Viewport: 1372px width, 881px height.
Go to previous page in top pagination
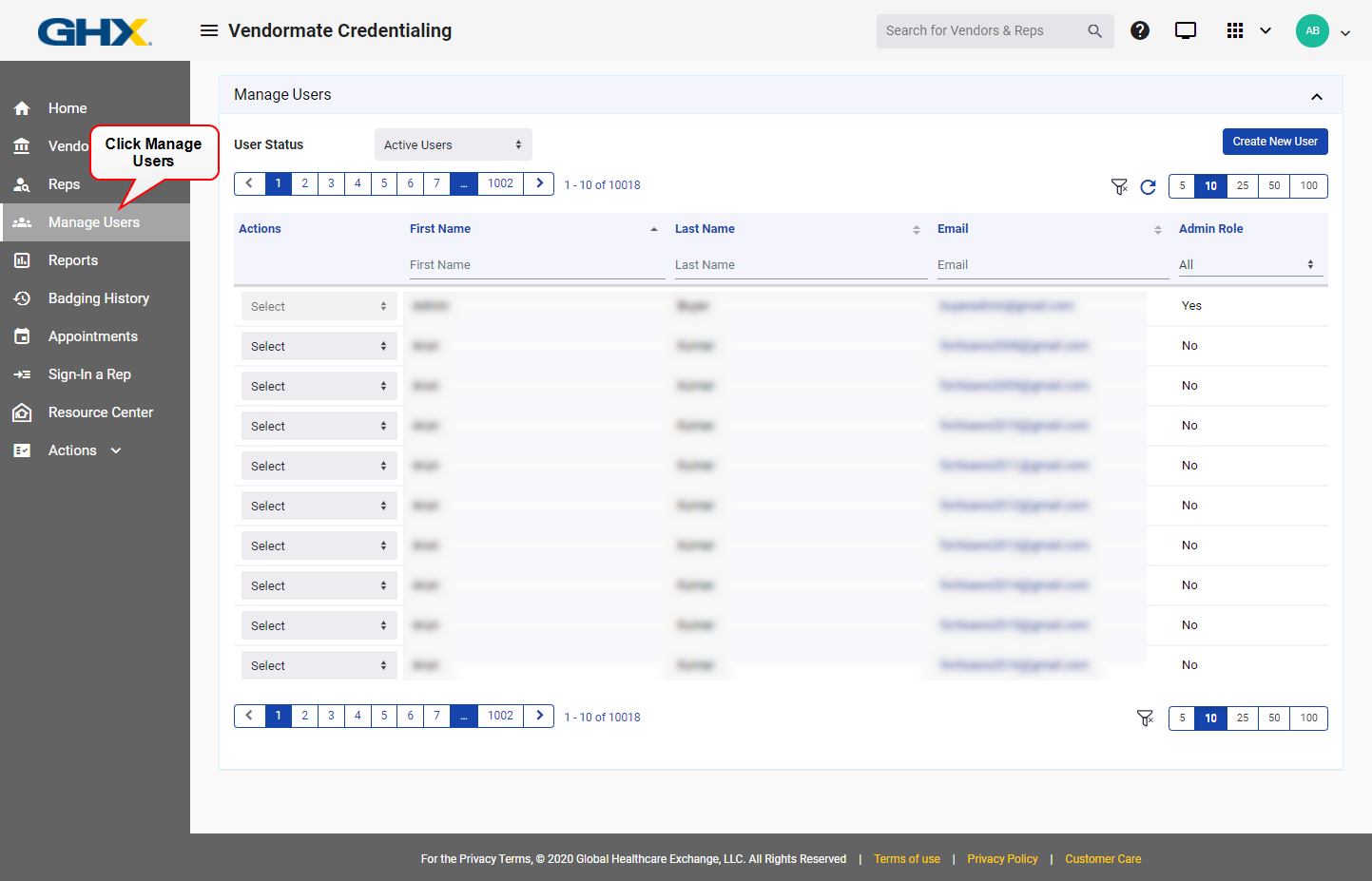click(249, 183)
